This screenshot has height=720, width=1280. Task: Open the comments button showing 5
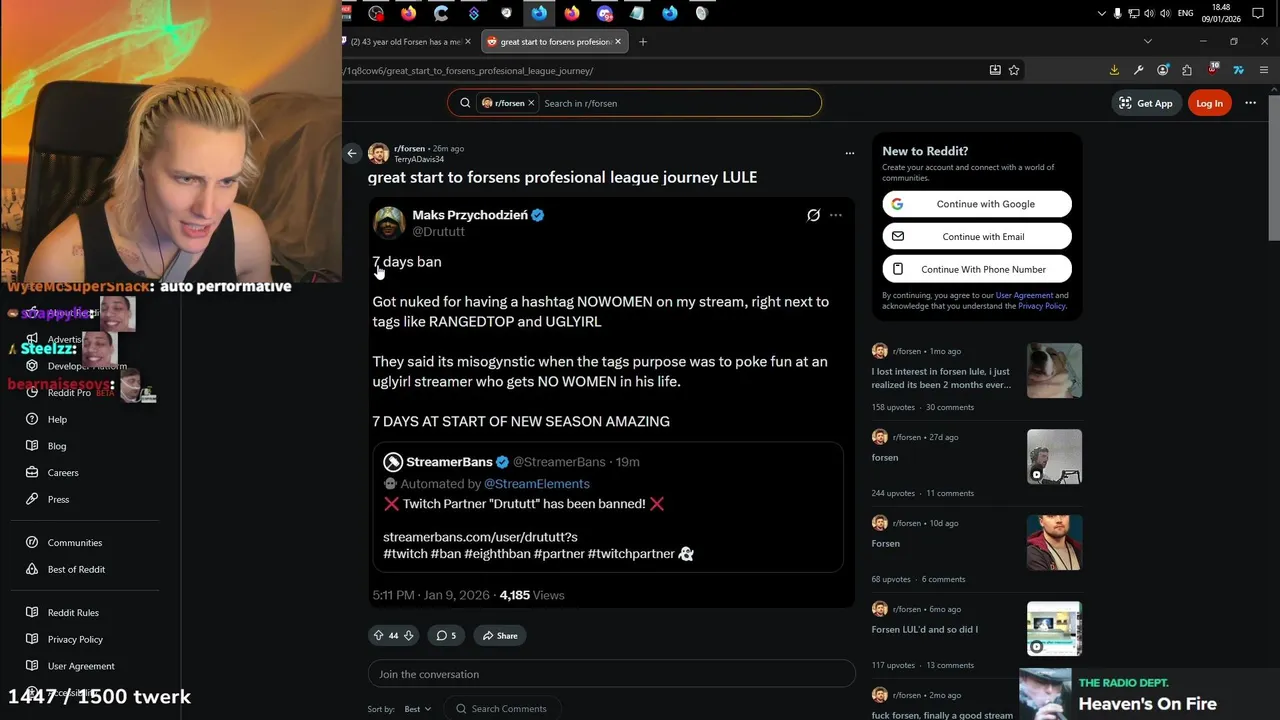[x=446, y=635]
